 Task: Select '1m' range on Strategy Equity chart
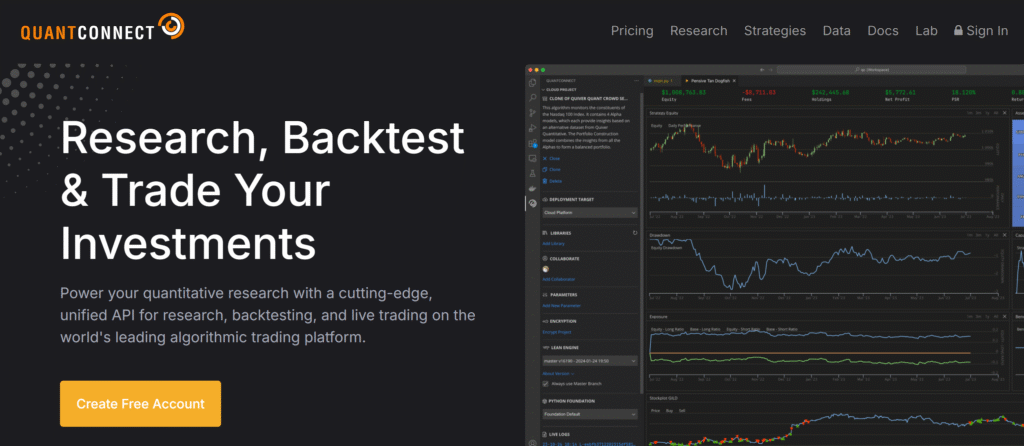coord(970,113)
